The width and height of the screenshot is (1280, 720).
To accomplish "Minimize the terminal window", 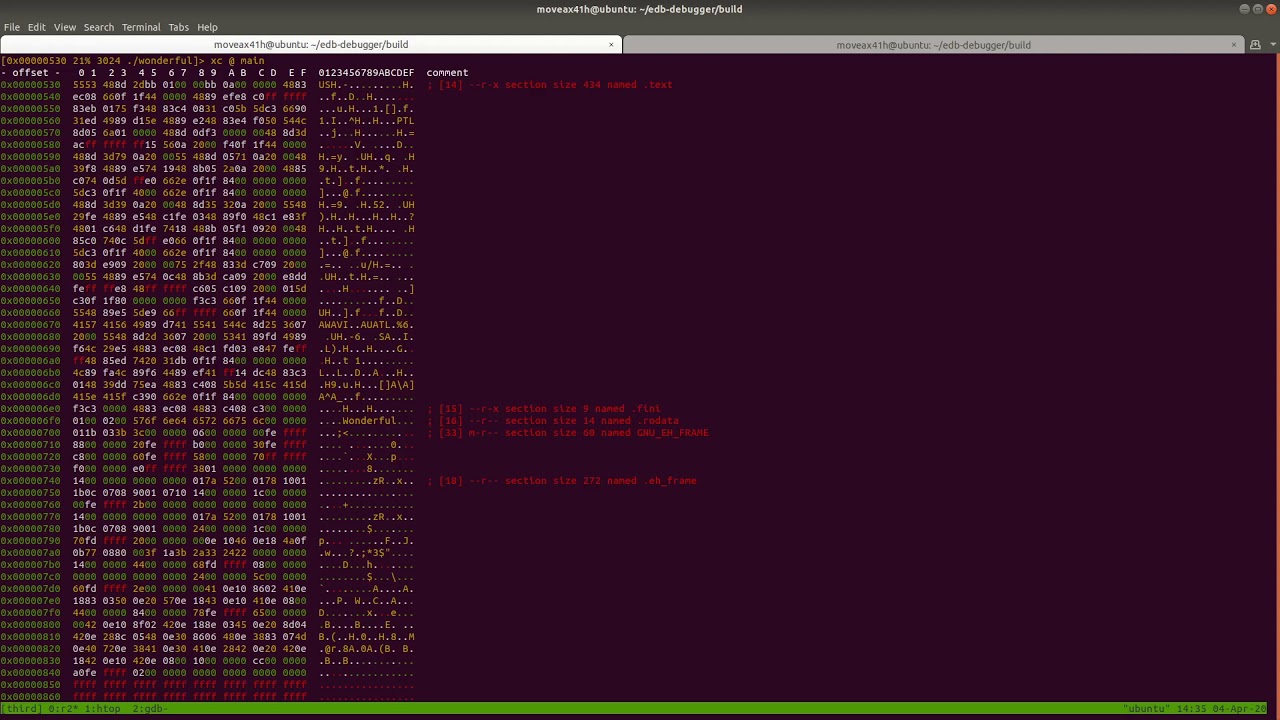I will (x=1244, y=9).
